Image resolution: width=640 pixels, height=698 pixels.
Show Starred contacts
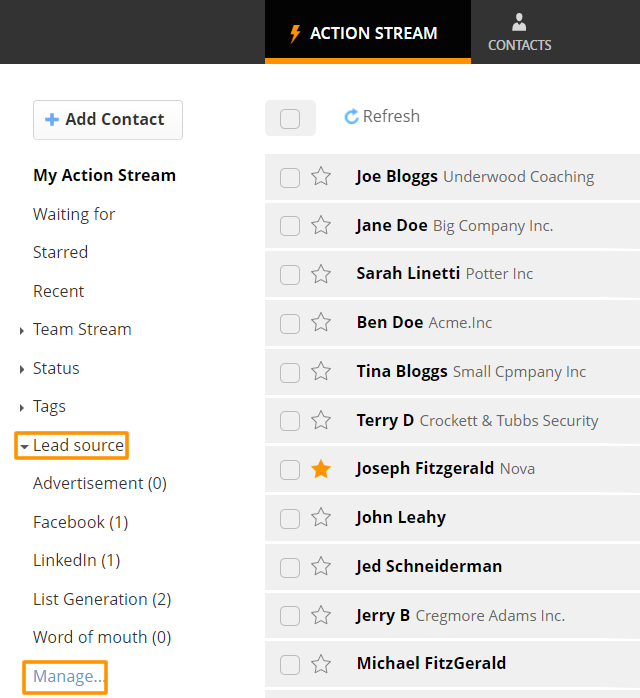click(x=61, y=252)
